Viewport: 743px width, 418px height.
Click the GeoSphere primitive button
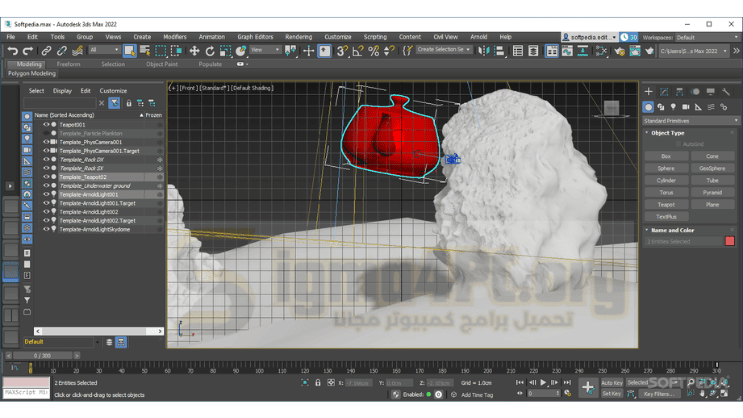712,168
